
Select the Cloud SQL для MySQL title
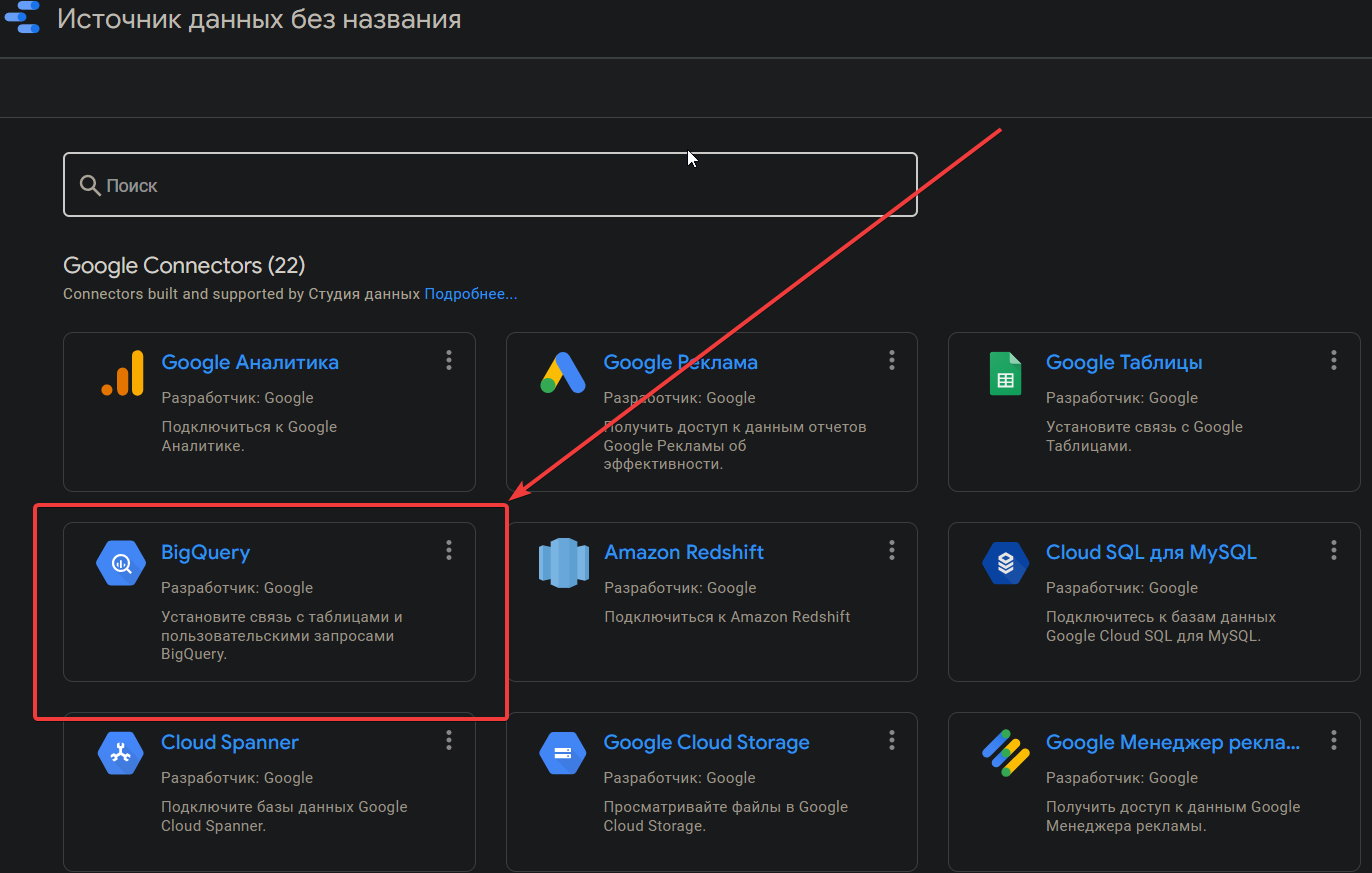(x=1151, y=552)
